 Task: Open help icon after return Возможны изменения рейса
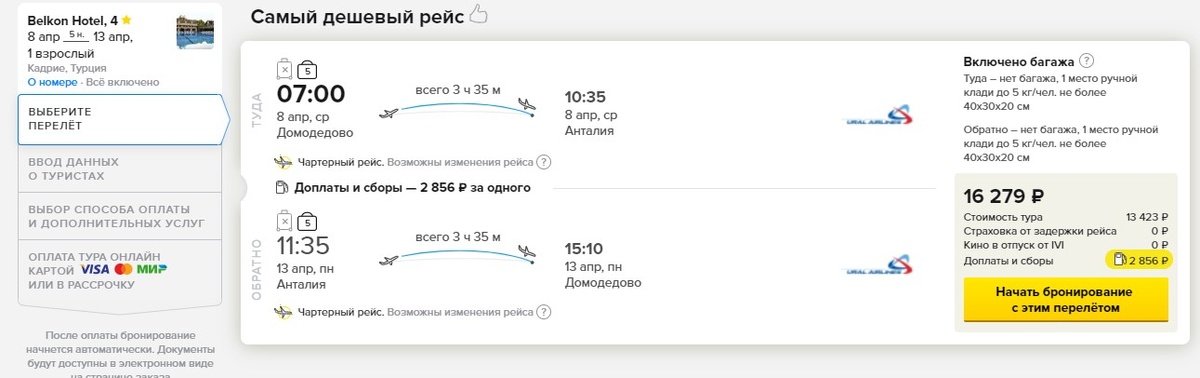(x=544, y=312)
